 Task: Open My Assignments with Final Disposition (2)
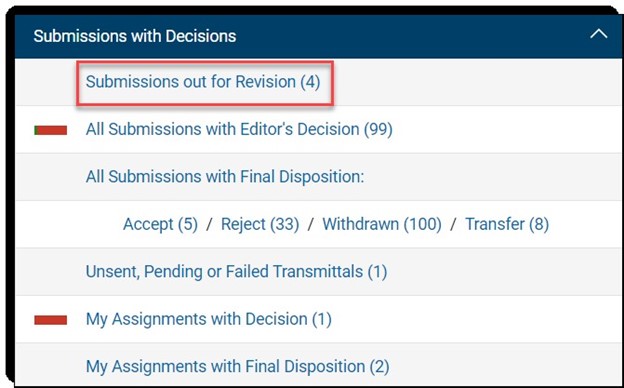pyautogui.click(x=238, y=367)
